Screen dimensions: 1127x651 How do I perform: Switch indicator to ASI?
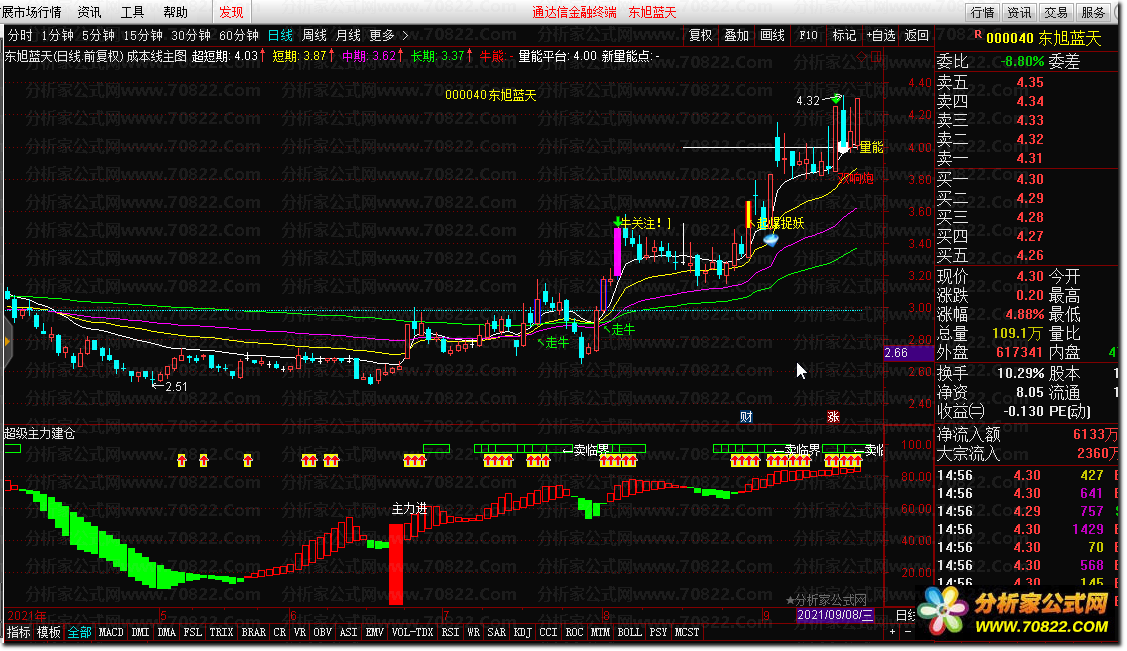click(x=349, y=632)
